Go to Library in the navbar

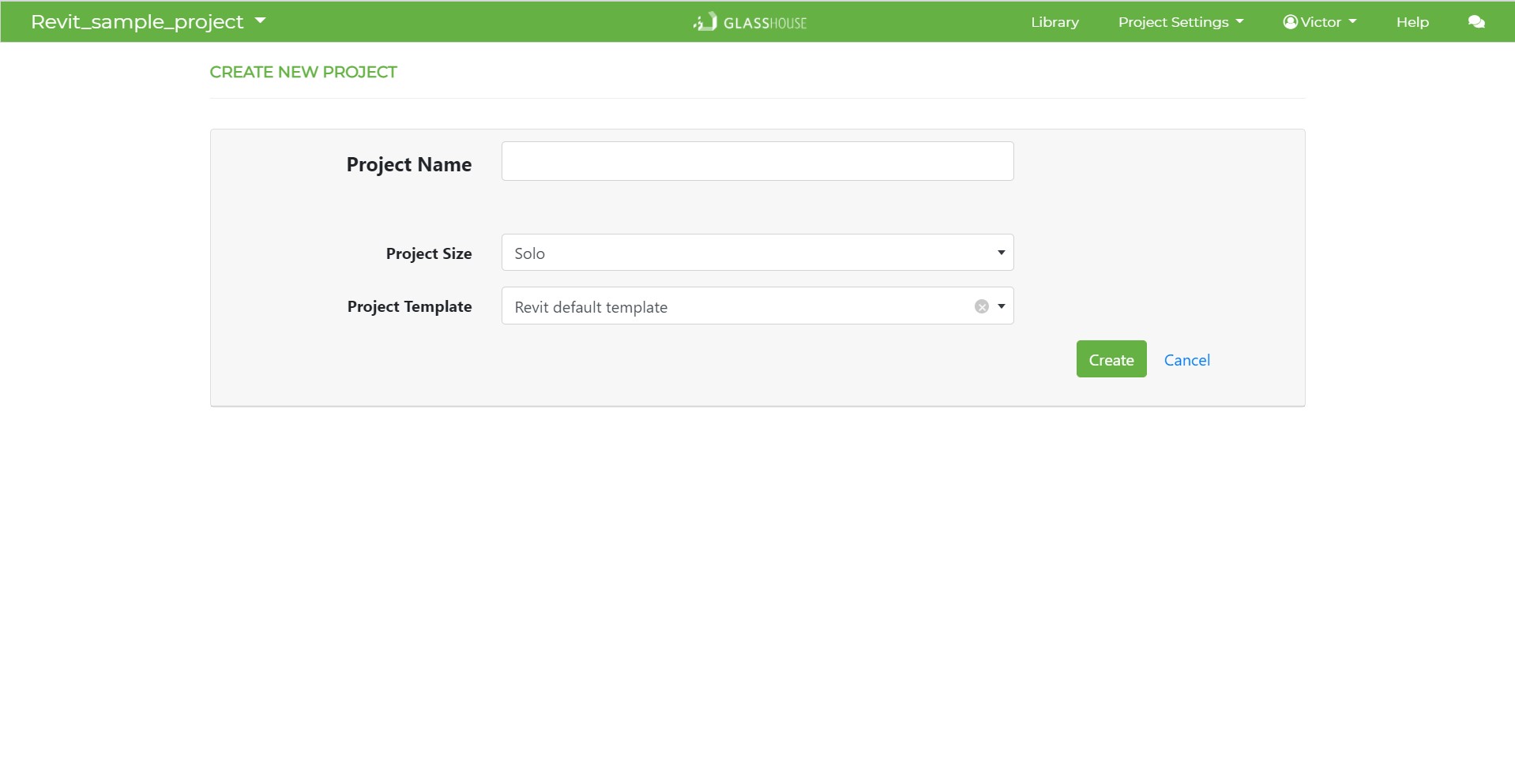1054,22
